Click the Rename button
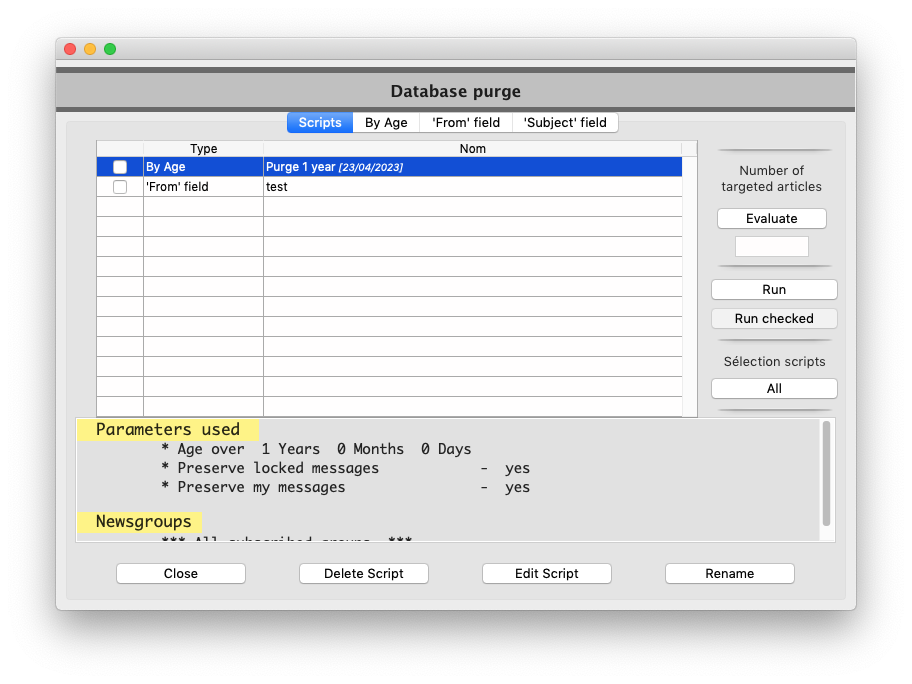 coord(730,574)
